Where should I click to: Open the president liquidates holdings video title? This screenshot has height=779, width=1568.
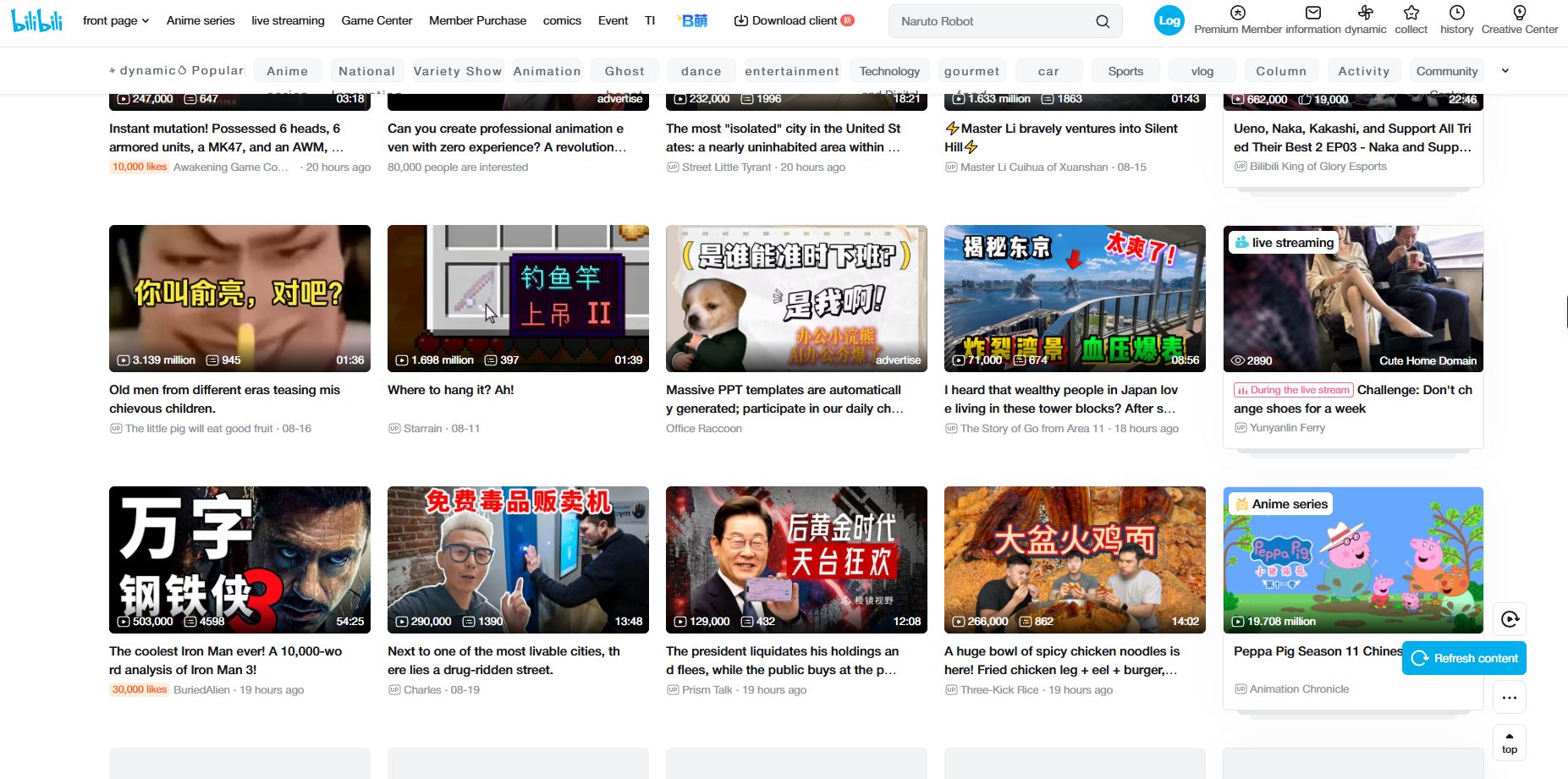(x=782, y=661)
